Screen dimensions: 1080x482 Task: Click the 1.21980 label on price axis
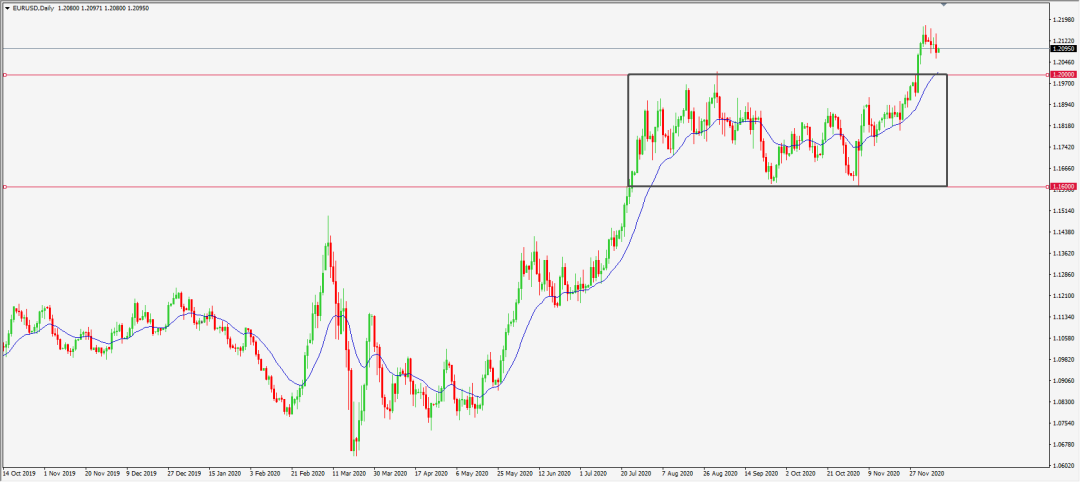[1063, 19]
